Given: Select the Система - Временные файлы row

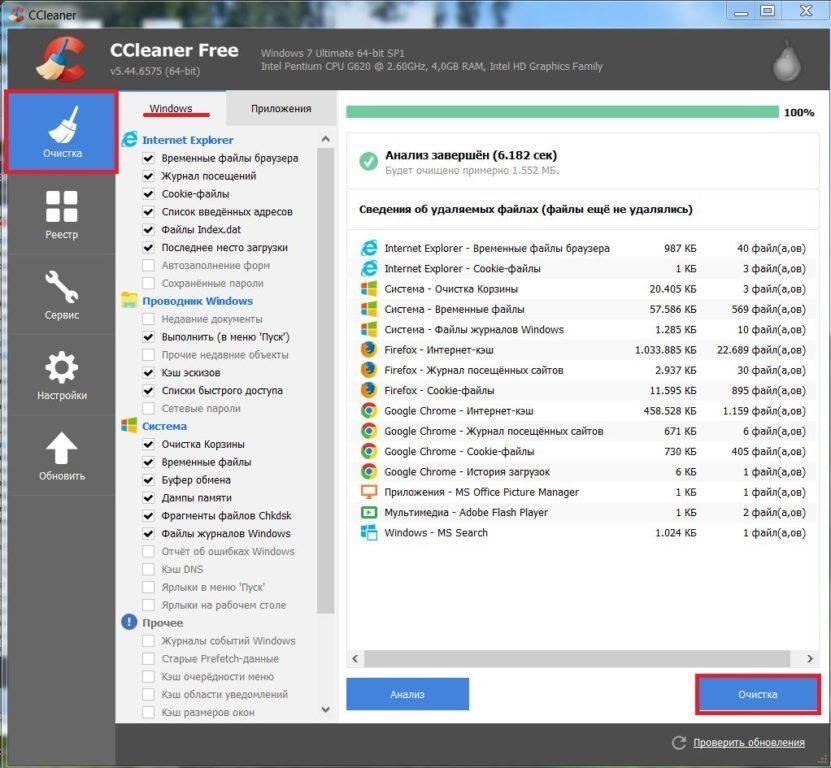Looking at the screenshot, I should pos(582,309).
